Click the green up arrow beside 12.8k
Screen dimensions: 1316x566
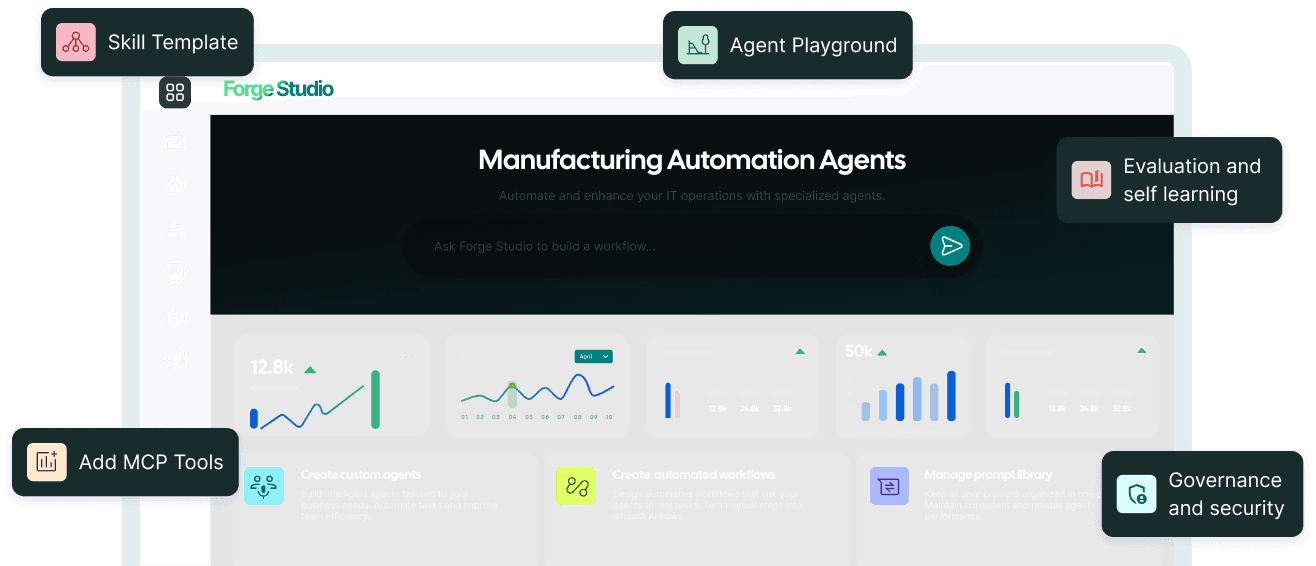310,370
